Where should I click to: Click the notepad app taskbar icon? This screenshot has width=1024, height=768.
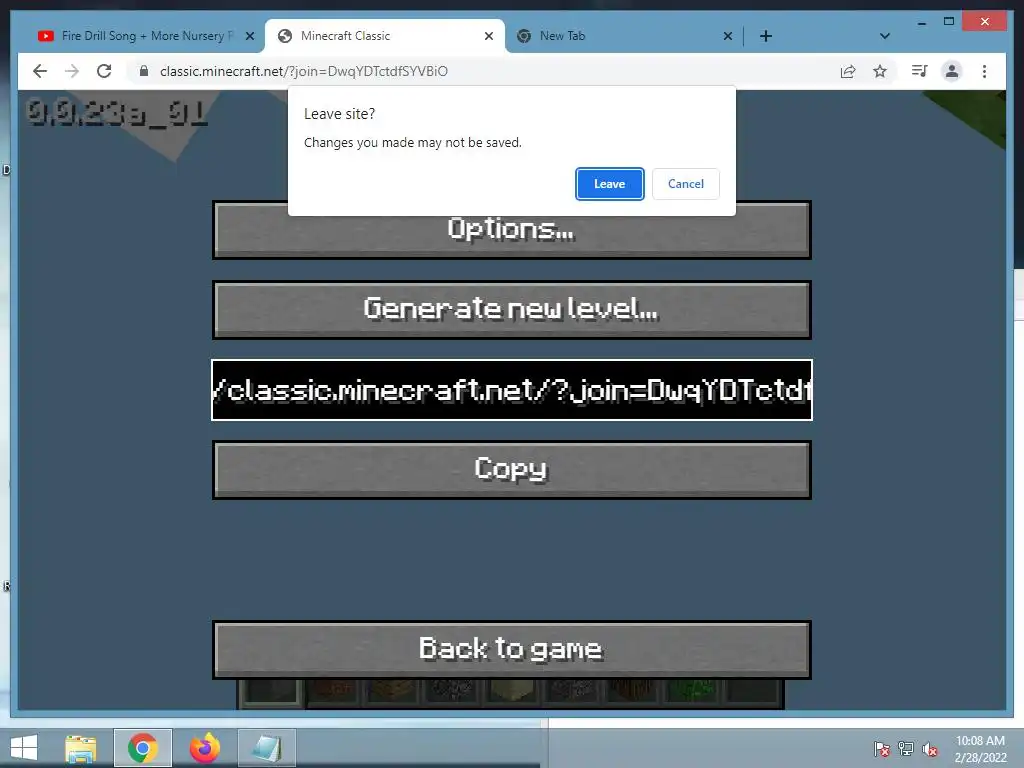pyautogui.click(x=266, y=748)
